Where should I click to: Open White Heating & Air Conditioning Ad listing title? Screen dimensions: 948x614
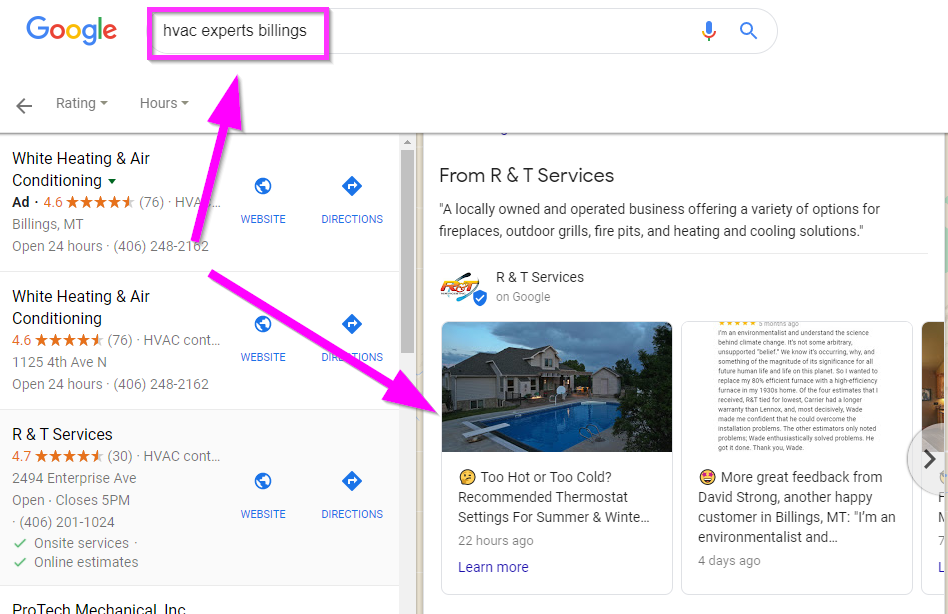click(x=80, y=169)
